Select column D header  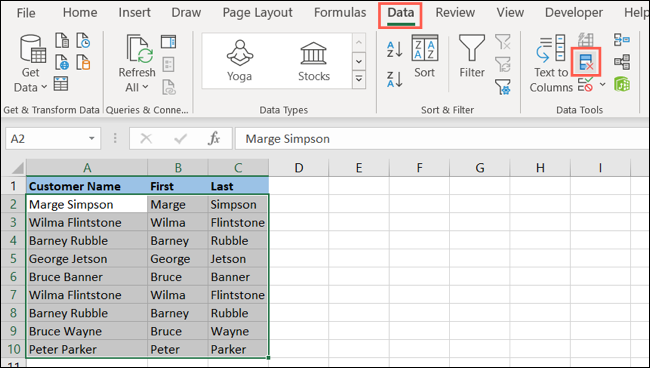click(x=298, y=168)
